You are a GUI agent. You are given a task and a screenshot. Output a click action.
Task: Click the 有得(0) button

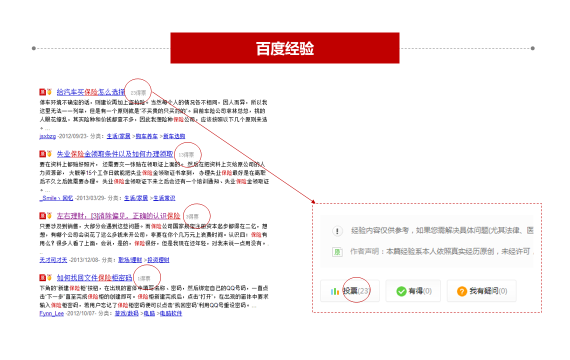click(x=413, y=291)
